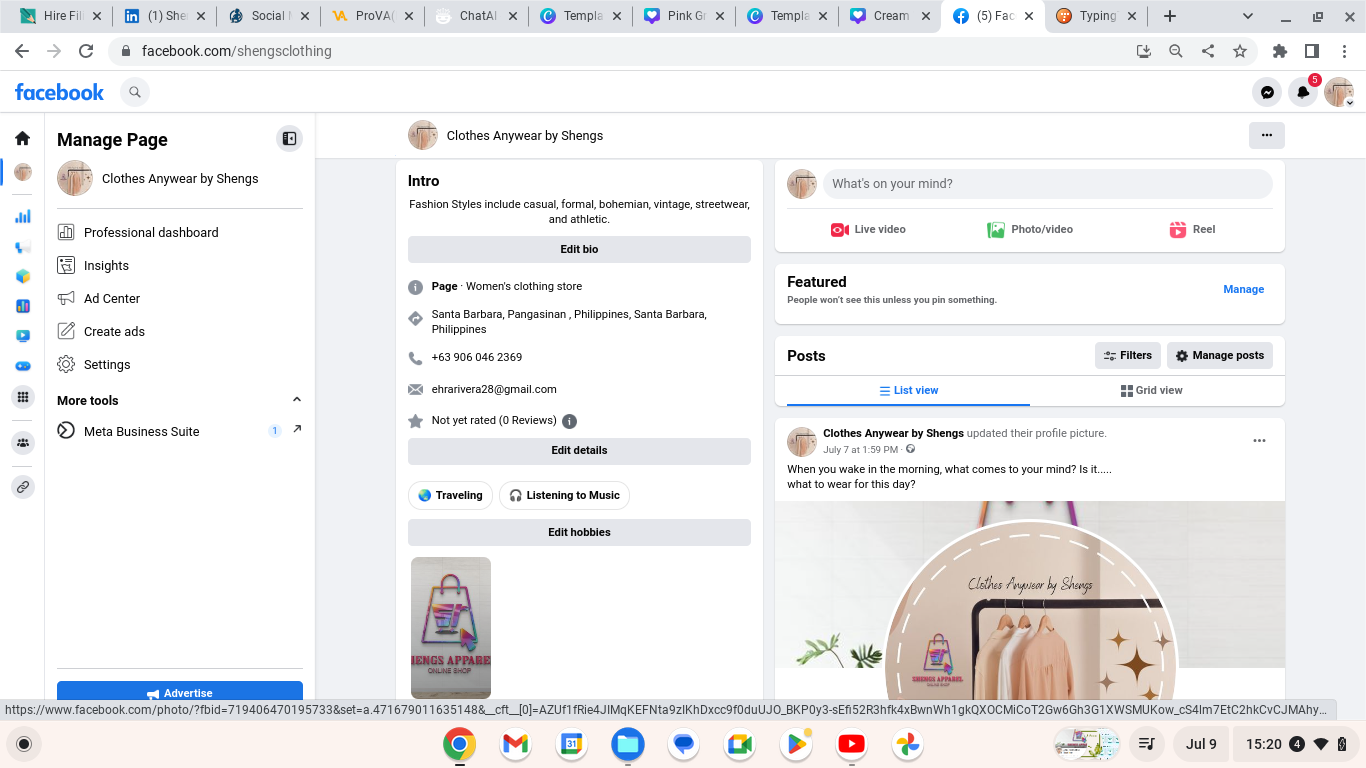Image resolution: width=1366 pixels, height=768 pixels.
Task: Select the Traveling hobby chip
Action: 450,495
